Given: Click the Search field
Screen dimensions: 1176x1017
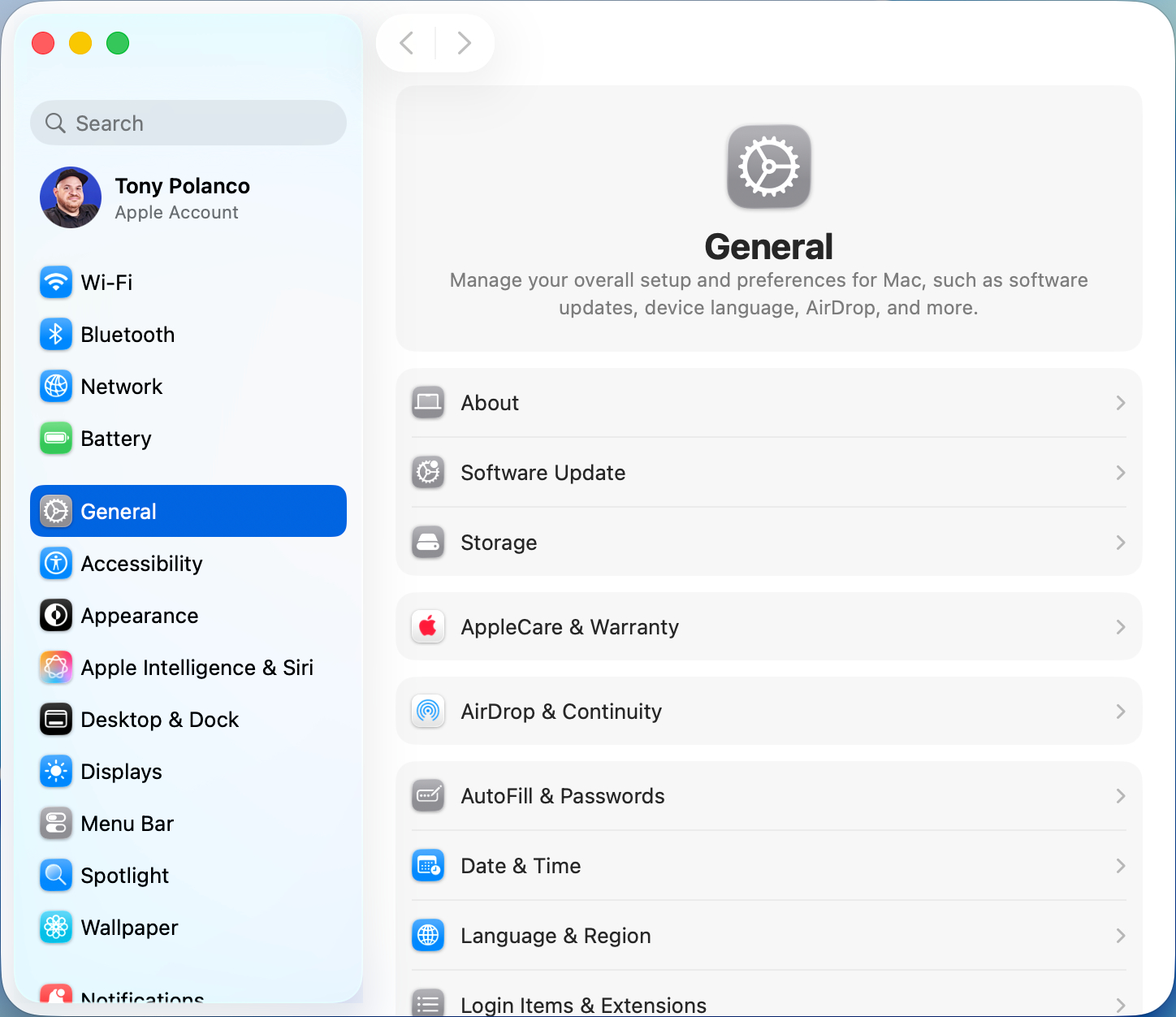Looking at the screenshot, I should [x=188, y=123].
